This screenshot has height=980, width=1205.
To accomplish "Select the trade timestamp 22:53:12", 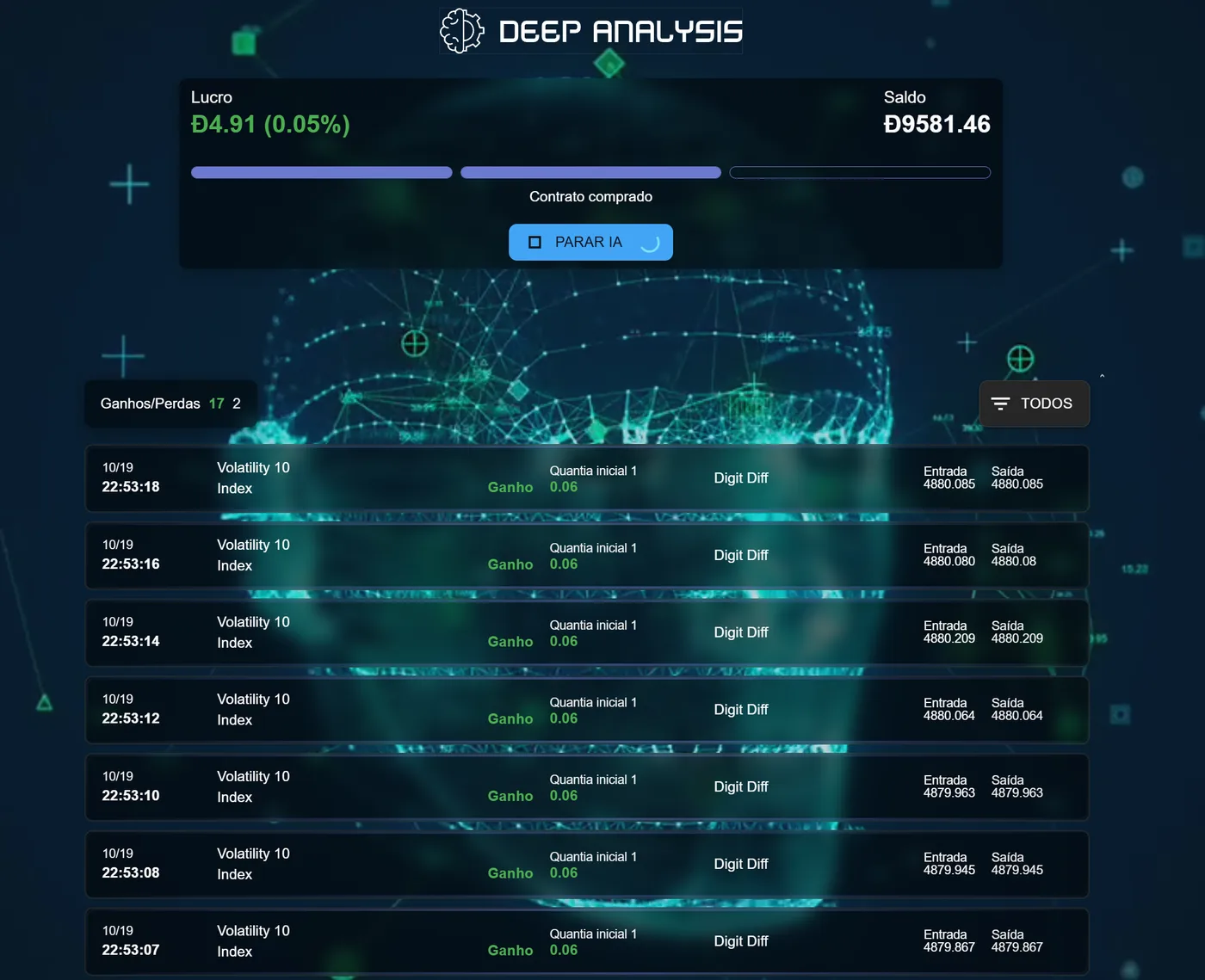I will (x=131, y=718).
